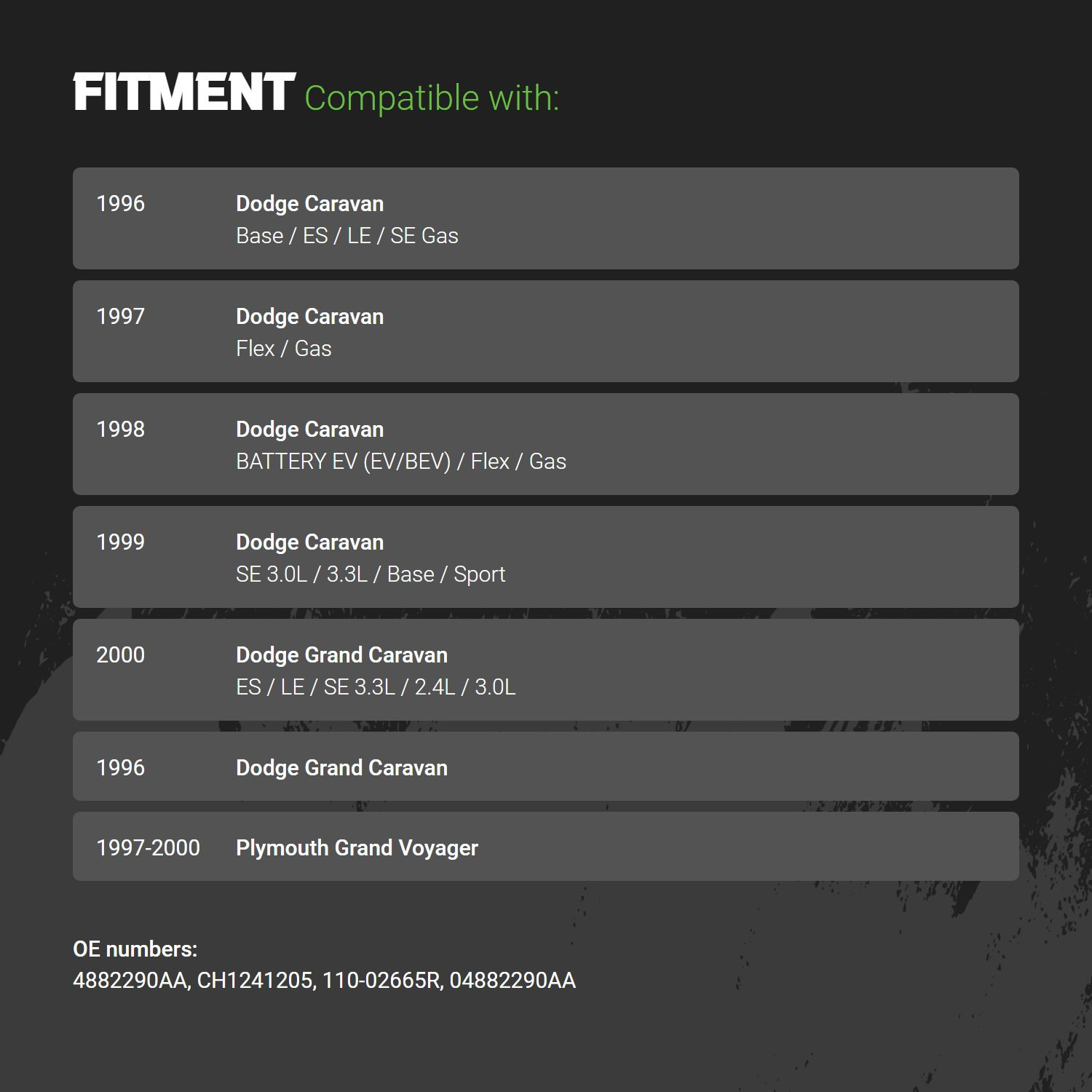Select the 2000 Dodge Grand Caravan row
1092x1092 pixels.
(546, 670)
